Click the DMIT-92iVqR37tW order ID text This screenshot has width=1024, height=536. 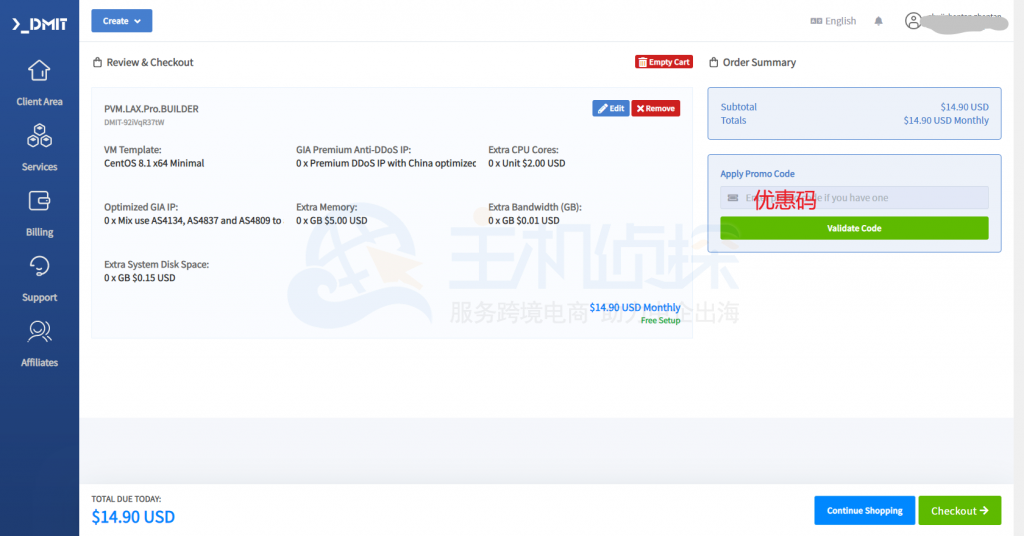click(134, 123)
